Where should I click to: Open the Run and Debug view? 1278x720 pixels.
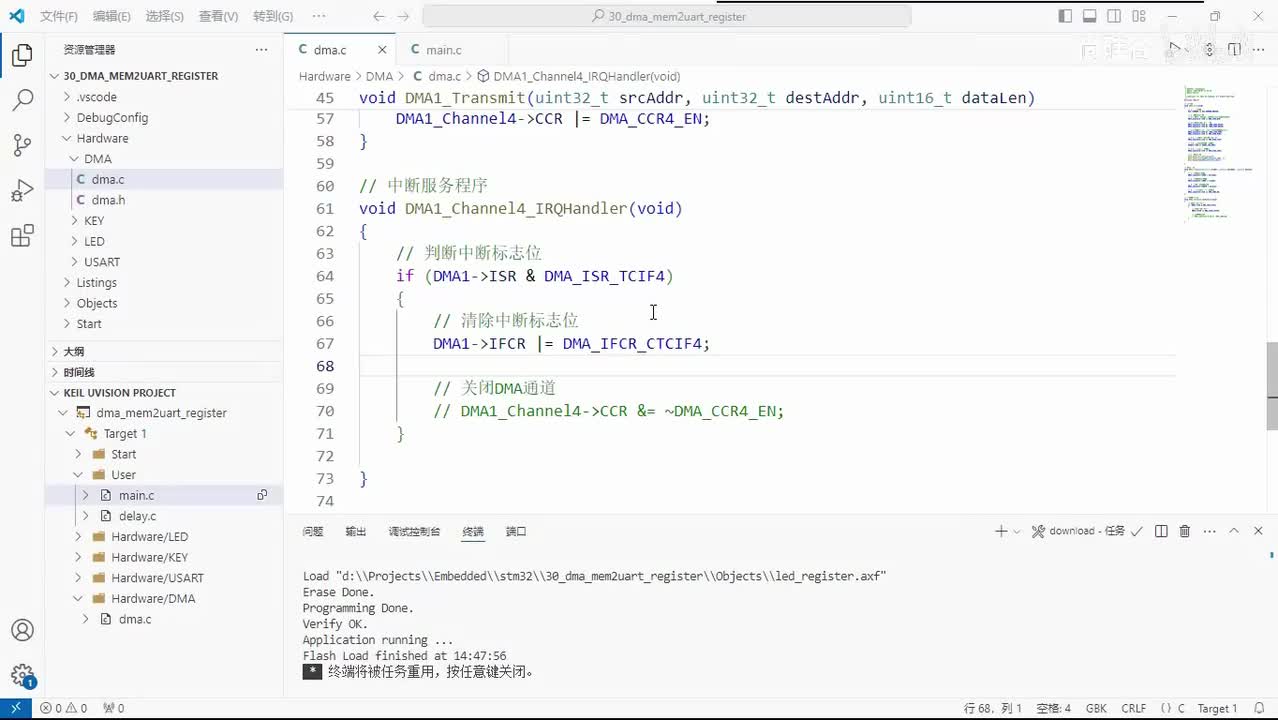click(x=22, y=191)
